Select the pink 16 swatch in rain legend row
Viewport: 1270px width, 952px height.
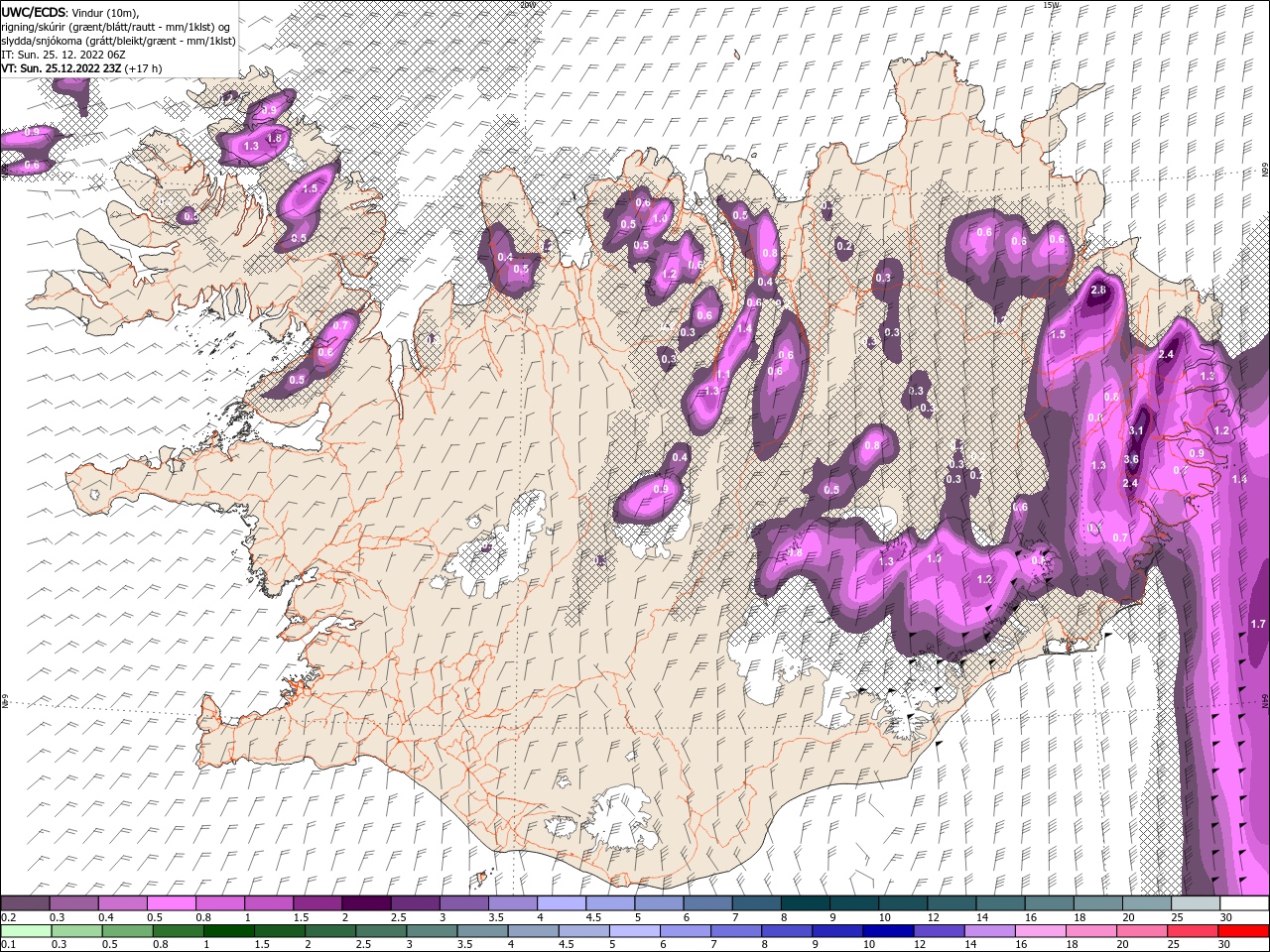1041,931
